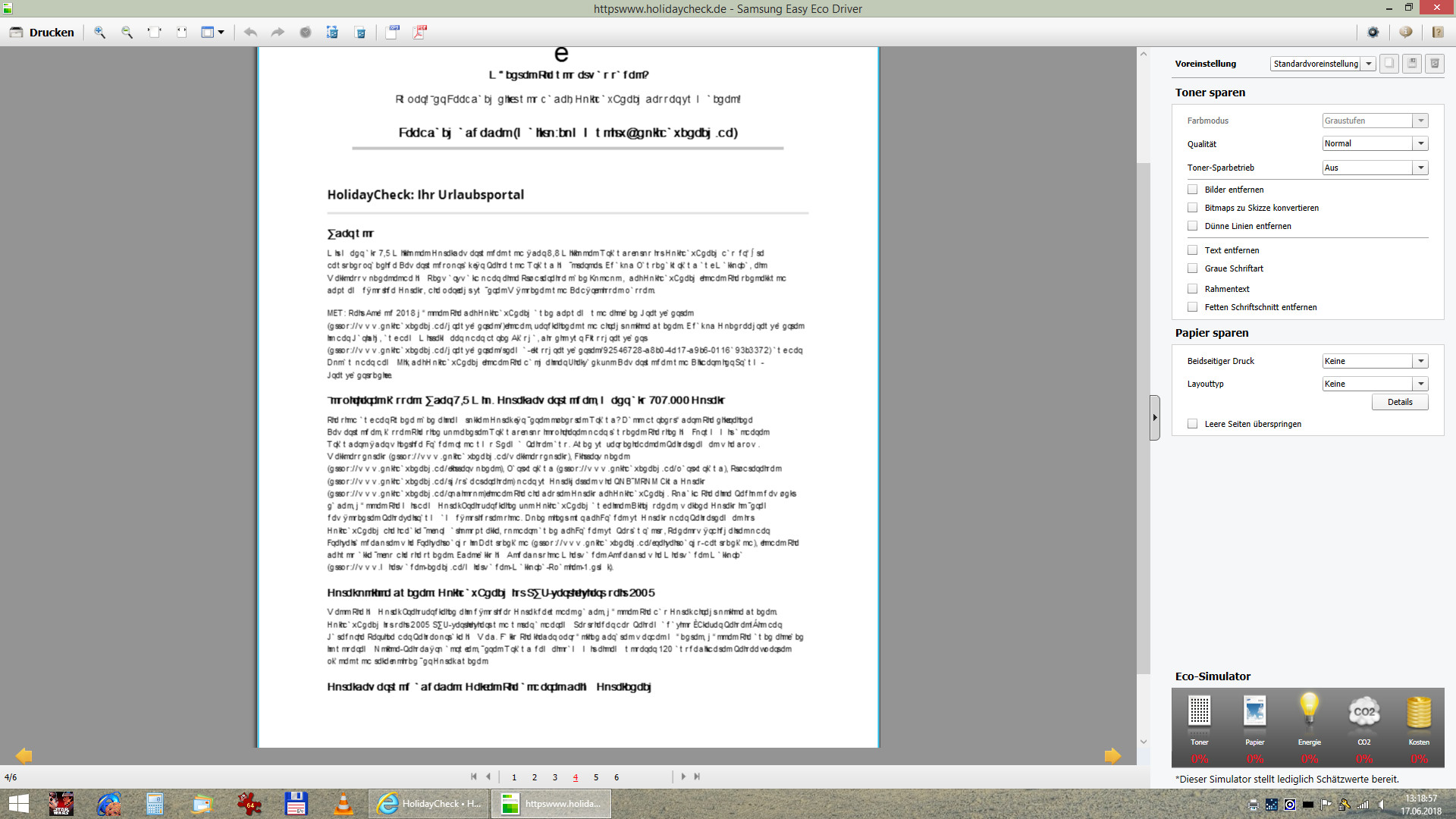Click the save as PDF icon
This screenshot has height=819, width=1456.
[x=419, y=32]
